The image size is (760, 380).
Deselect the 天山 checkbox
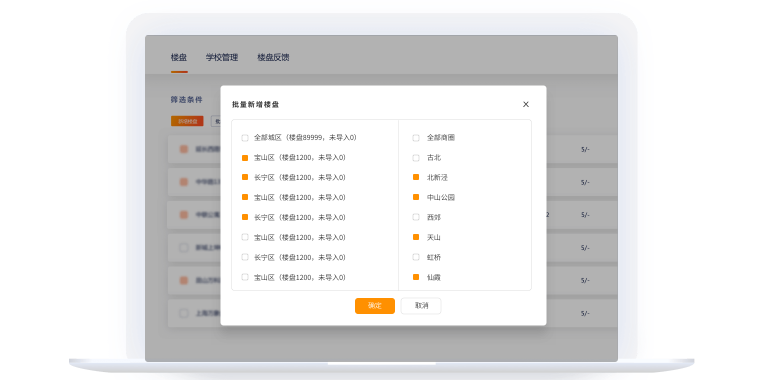416,237
